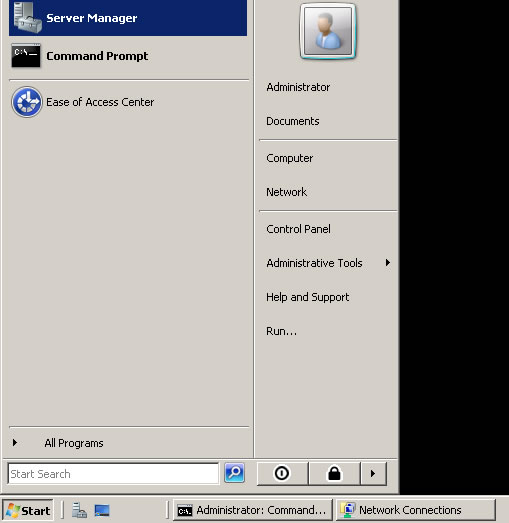Switch to Administrator: Command Prompt taskbar button
This screenshot has width=509, height=523.
253,510
